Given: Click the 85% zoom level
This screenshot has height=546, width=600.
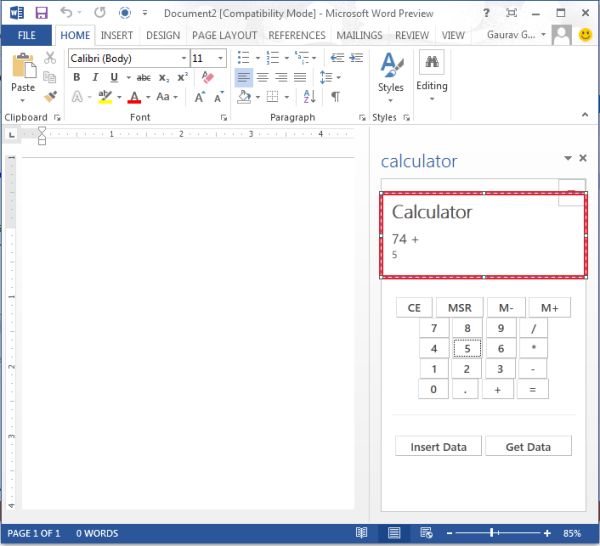Looking at the screenshot, I should [x=572, y=533].
